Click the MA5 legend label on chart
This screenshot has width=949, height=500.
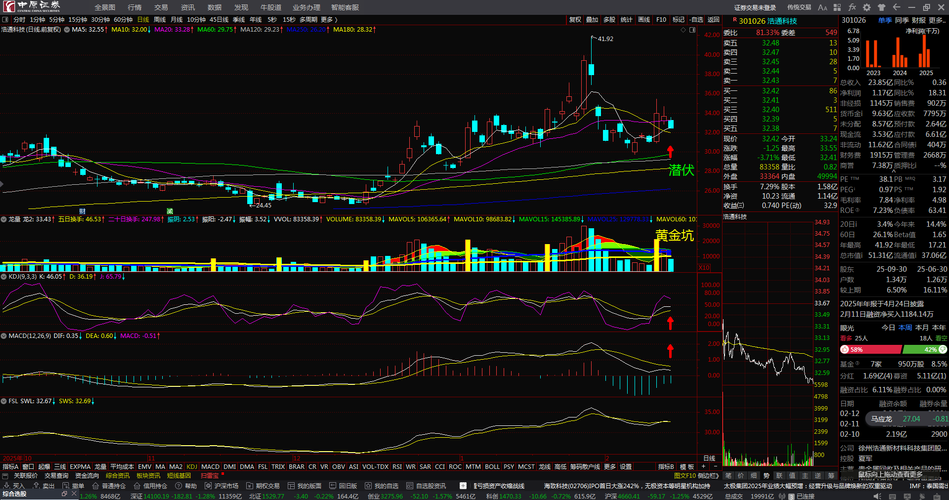tap(88, 29)
